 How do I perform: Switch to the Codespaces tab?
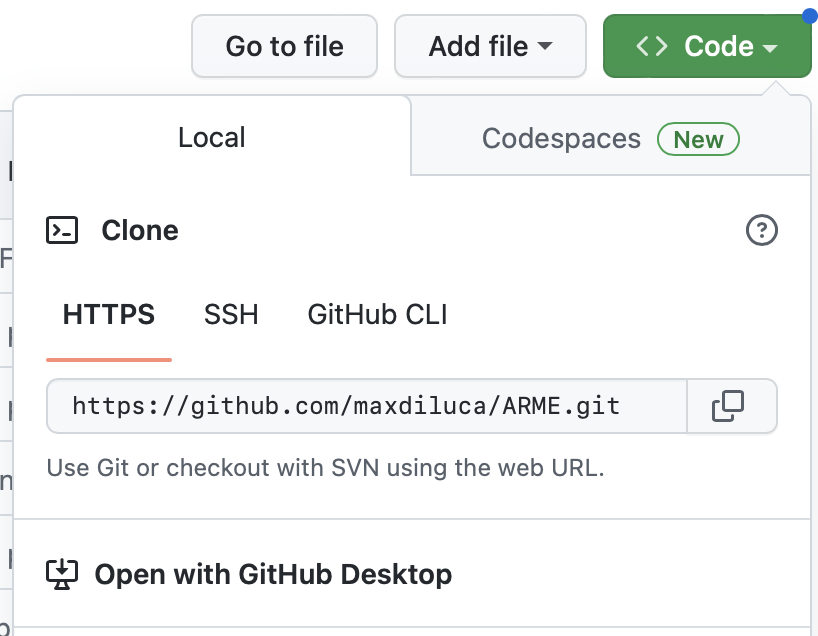561,138
